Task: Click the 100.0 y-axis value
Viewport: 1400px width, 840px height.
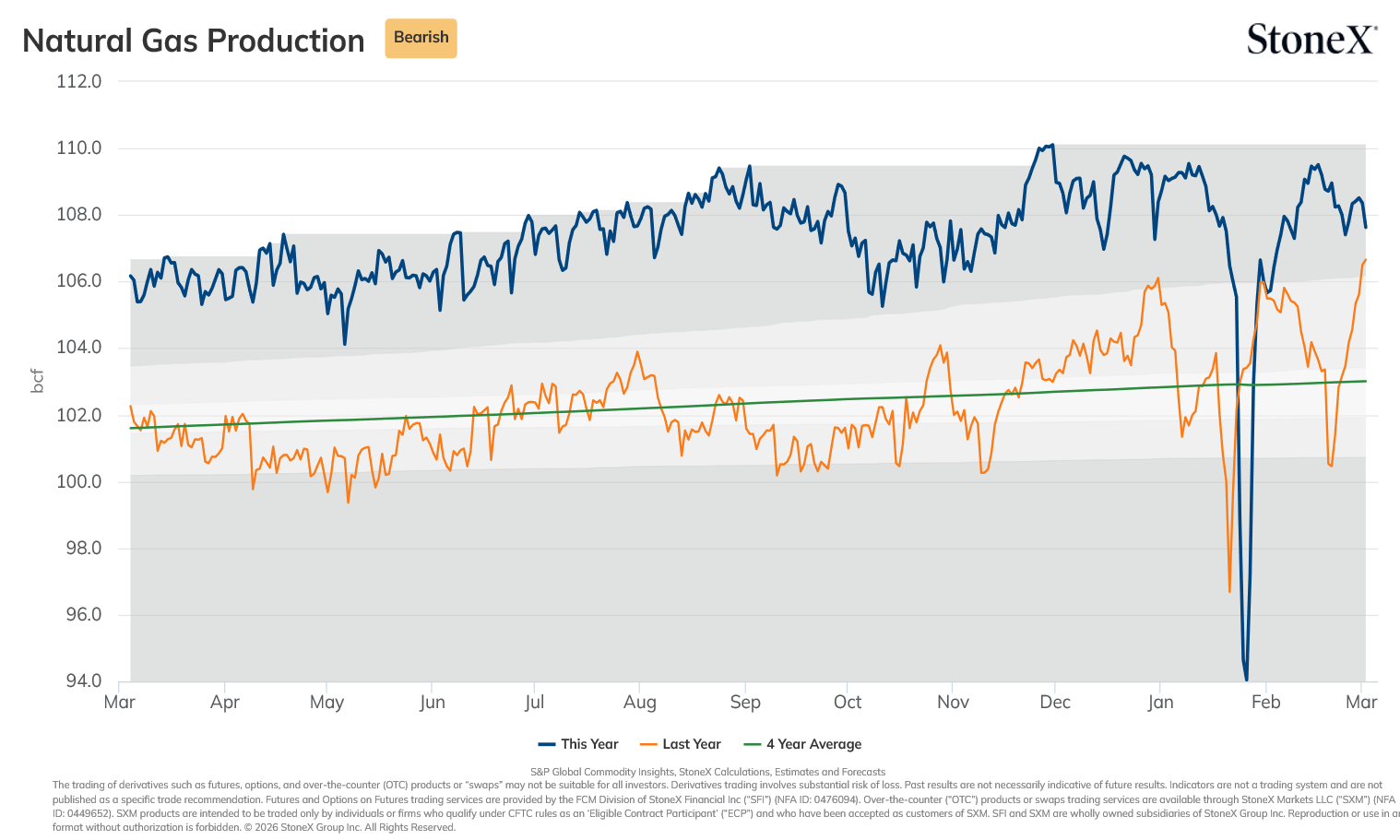Action: [x=79, y=481]
